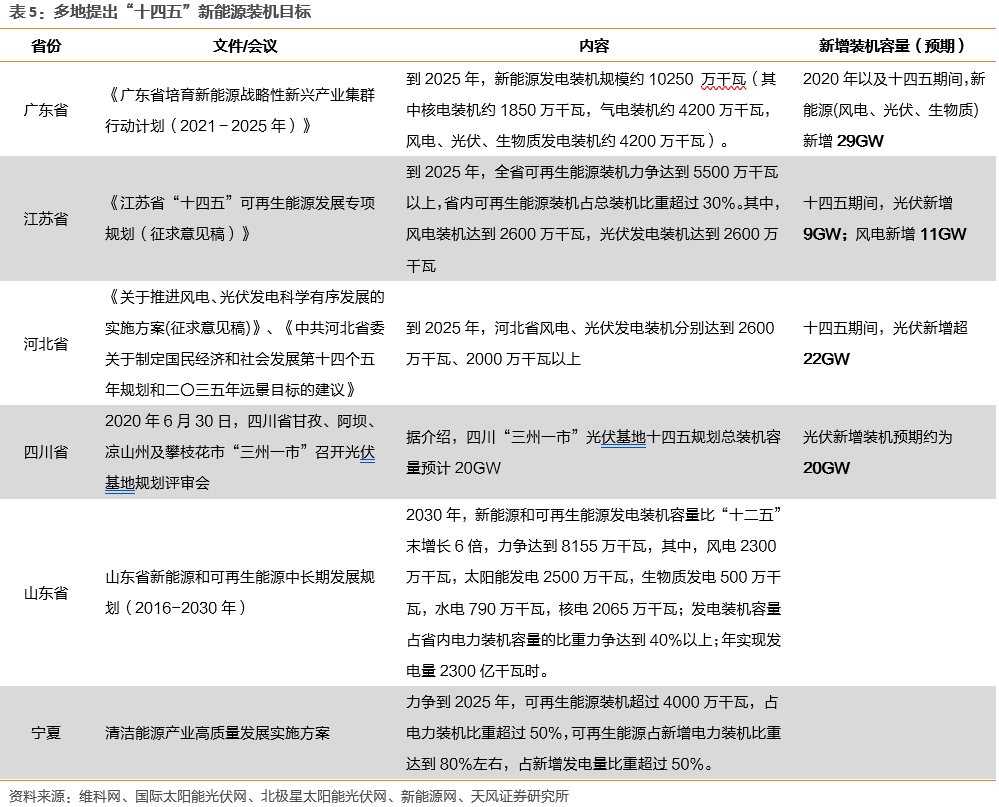Click the 广东省培育新能源战略性新兴产业集群 document cell
Screen dimensions: 999x807
[x=241, y=110]
